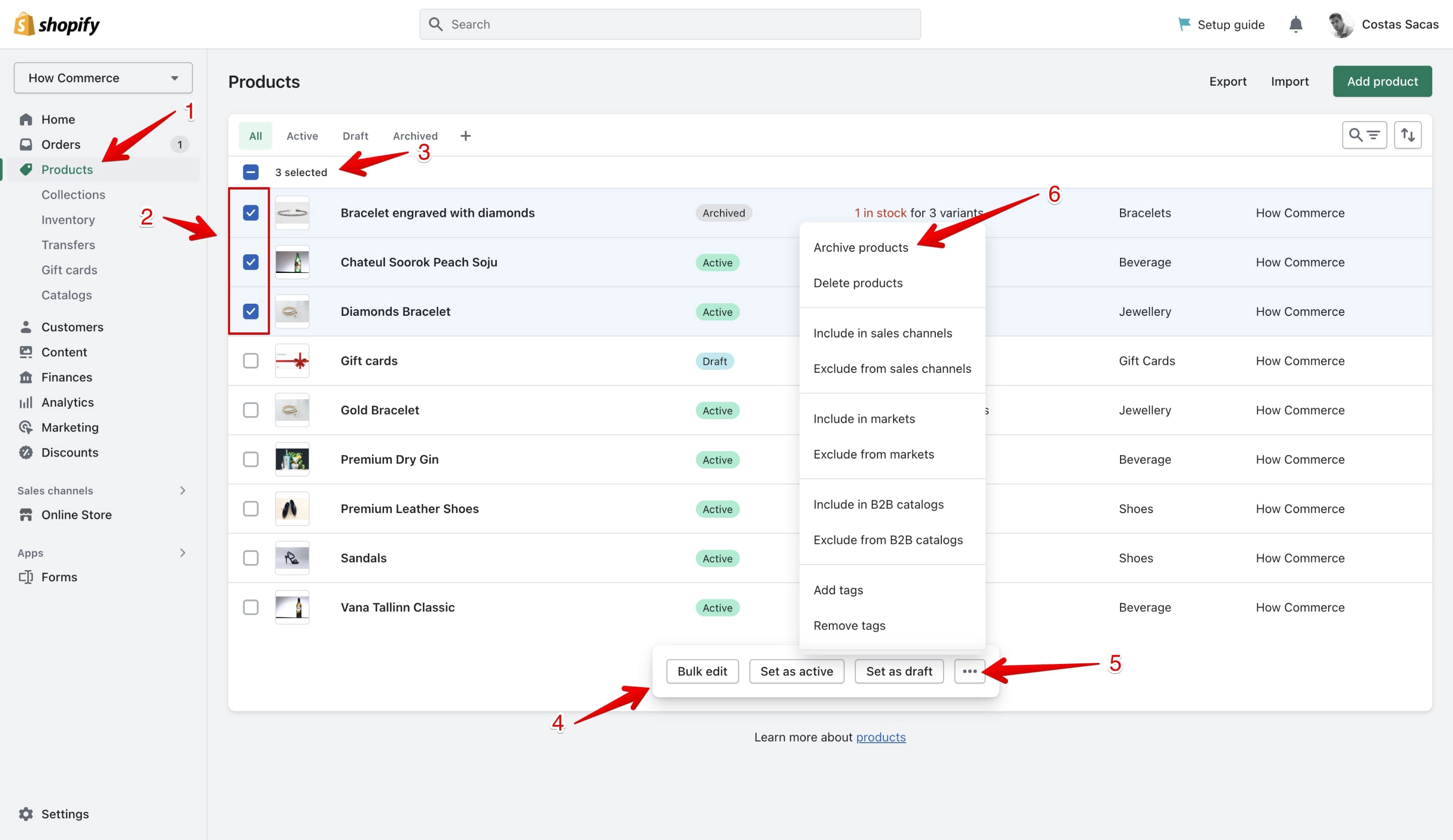The height and width of the screenshot is (840, 1453).
Task: Choose Delete products from the menu
Action: [858, 283]
